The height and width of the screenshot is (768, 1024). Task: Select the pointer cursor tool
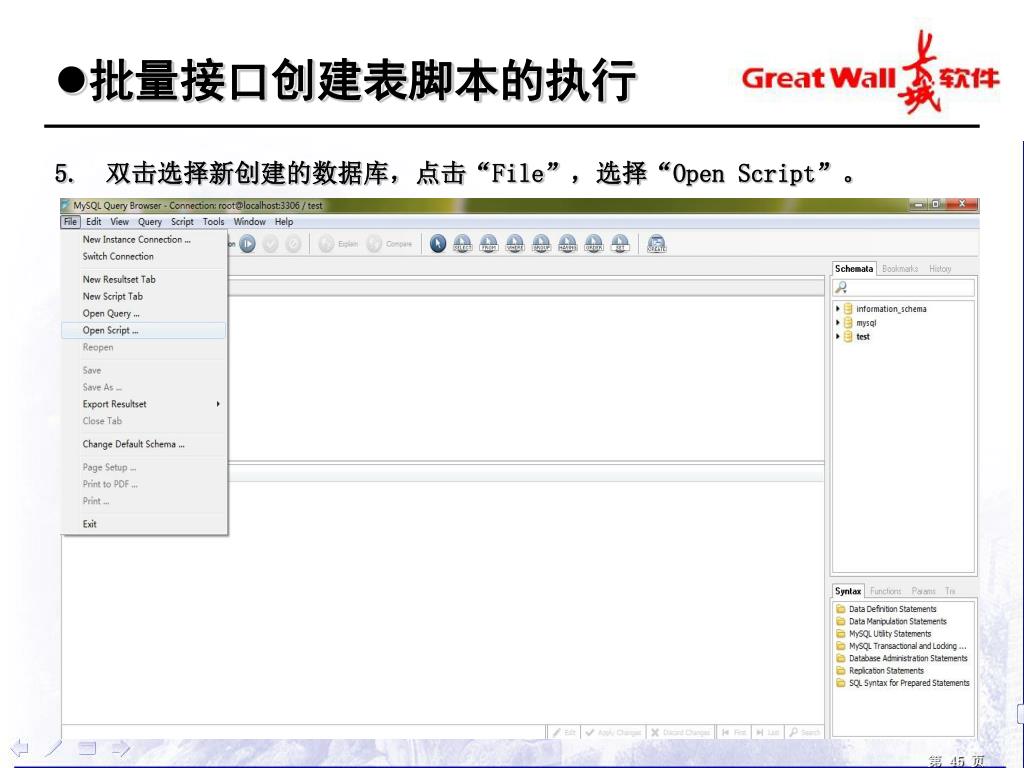tap(438, 244)
